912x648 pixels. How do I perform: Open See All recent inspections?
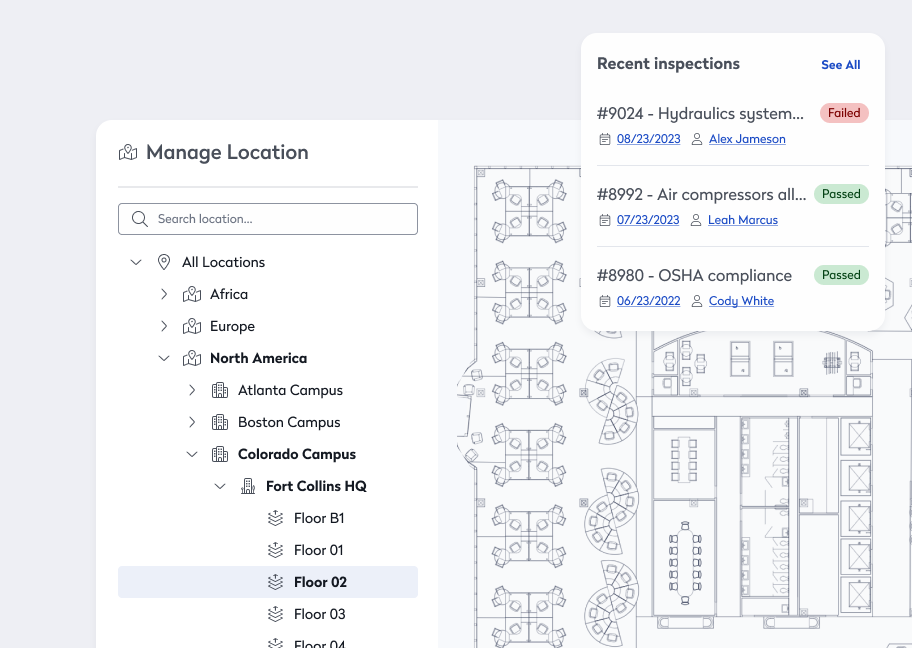840,65
